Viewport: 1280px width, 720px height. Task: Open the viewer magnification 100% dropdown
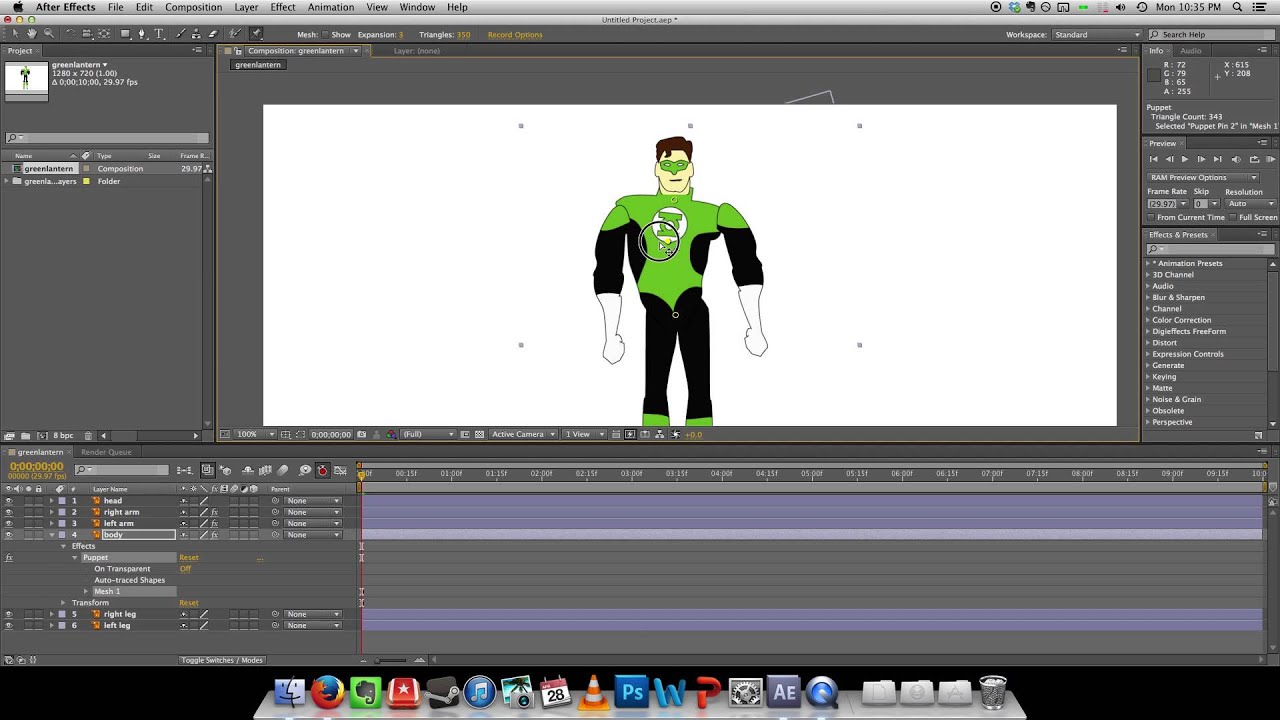click(x=255, y=434)
